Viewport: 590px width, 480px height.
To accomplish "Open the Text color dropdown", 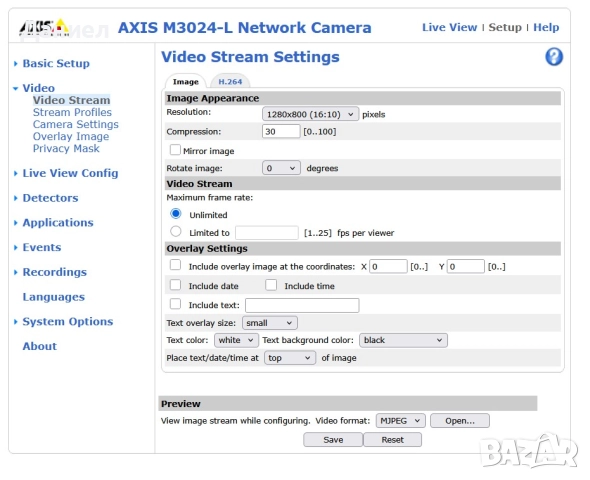I will click(x=236, y=340).
